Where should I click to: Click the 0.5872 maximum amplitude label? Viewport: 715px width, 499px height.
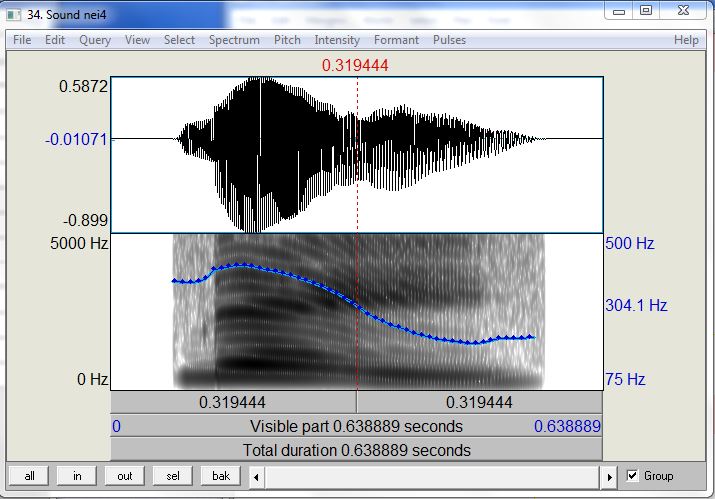83,86
